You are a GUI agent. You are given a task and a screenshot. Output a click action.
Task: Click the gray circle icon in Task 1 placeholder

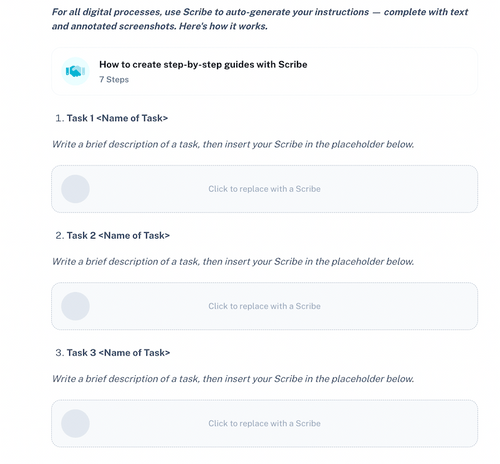tap(75, 189)
